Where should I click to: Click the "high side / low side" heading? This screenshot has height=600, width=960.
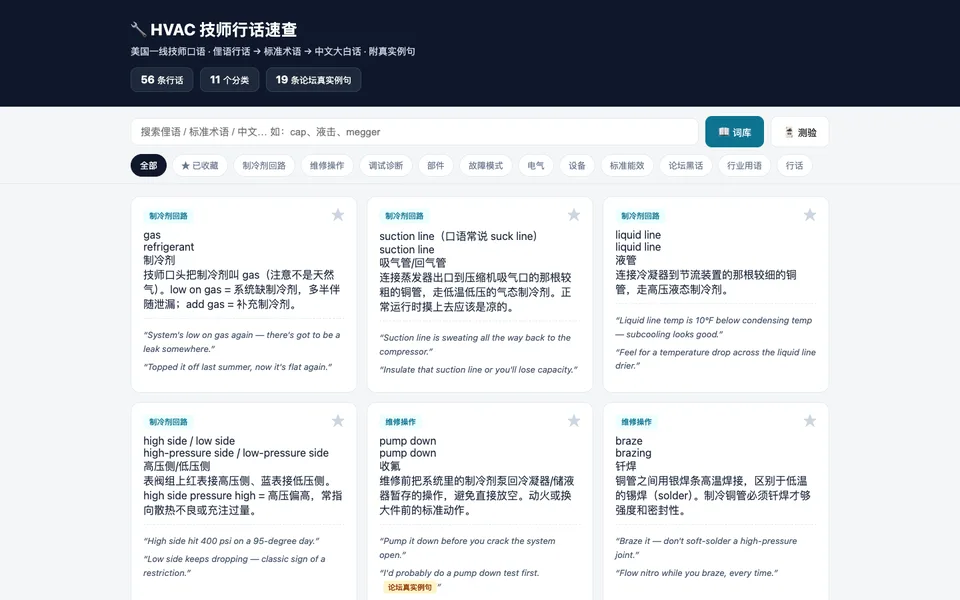pos(189,441)
